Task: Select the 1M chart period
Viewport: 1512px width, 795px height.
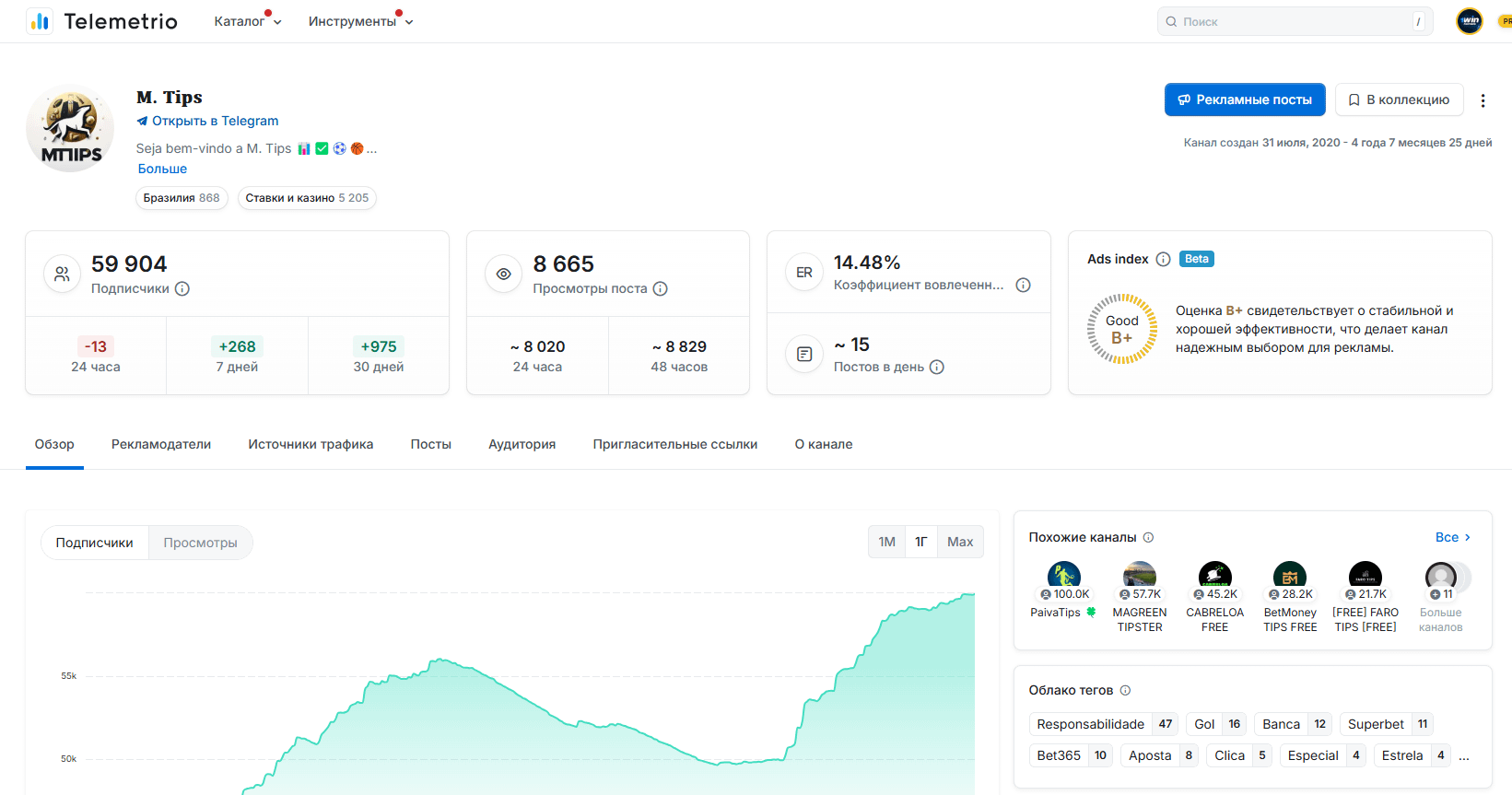Action: [886, 543]
